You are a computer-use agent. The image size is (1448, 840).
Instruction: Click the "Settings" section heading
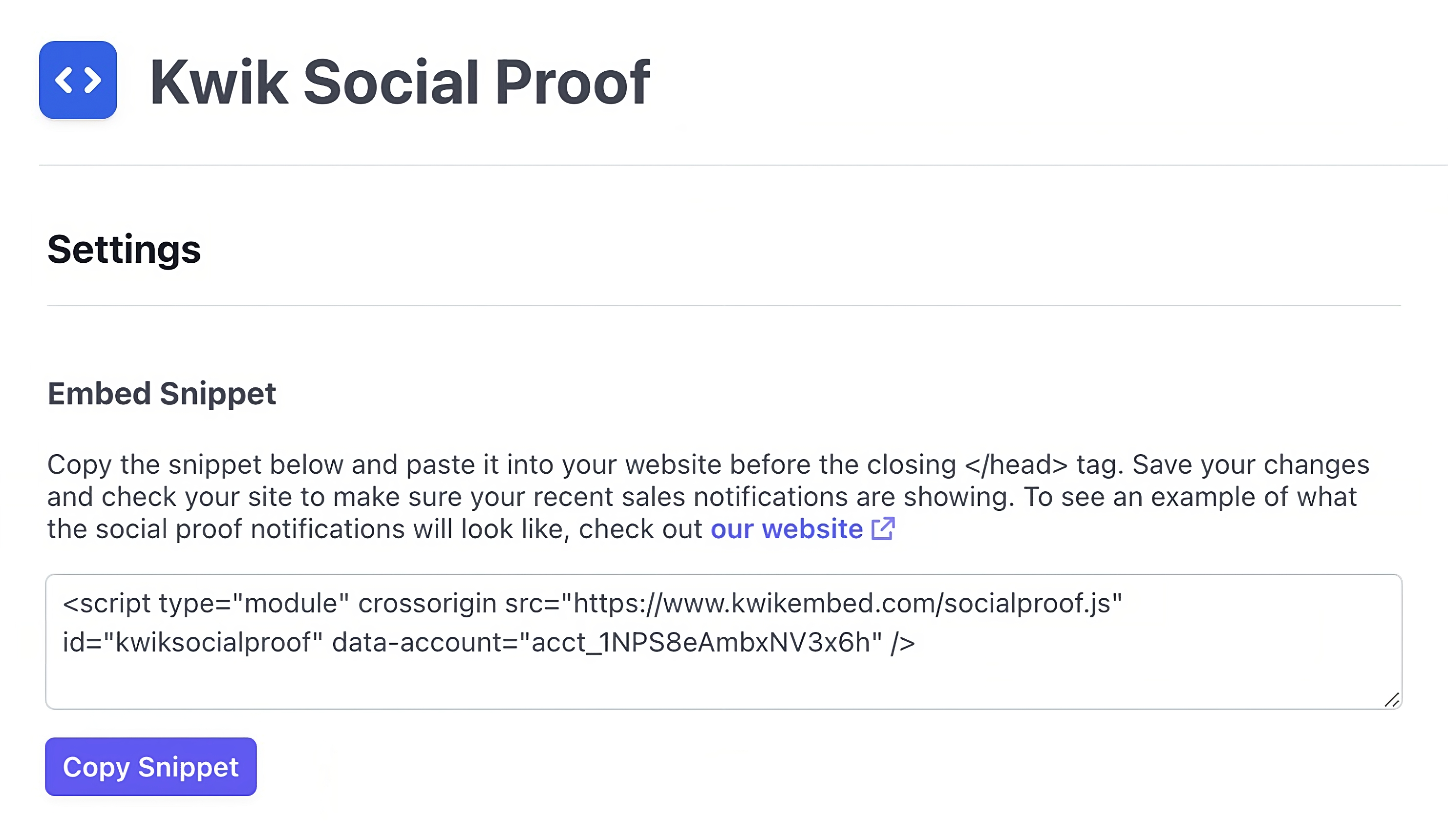(x=124, y=250)
